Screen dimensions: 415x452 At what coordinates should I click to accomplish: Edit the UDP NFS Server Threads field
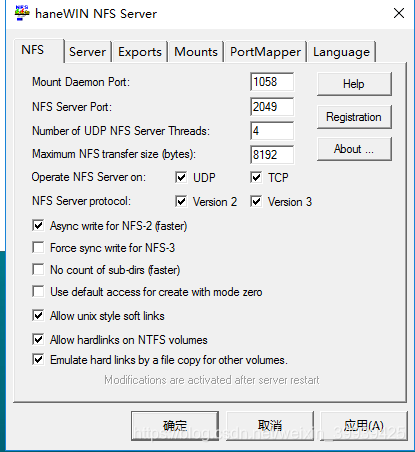tap(272, 131)
